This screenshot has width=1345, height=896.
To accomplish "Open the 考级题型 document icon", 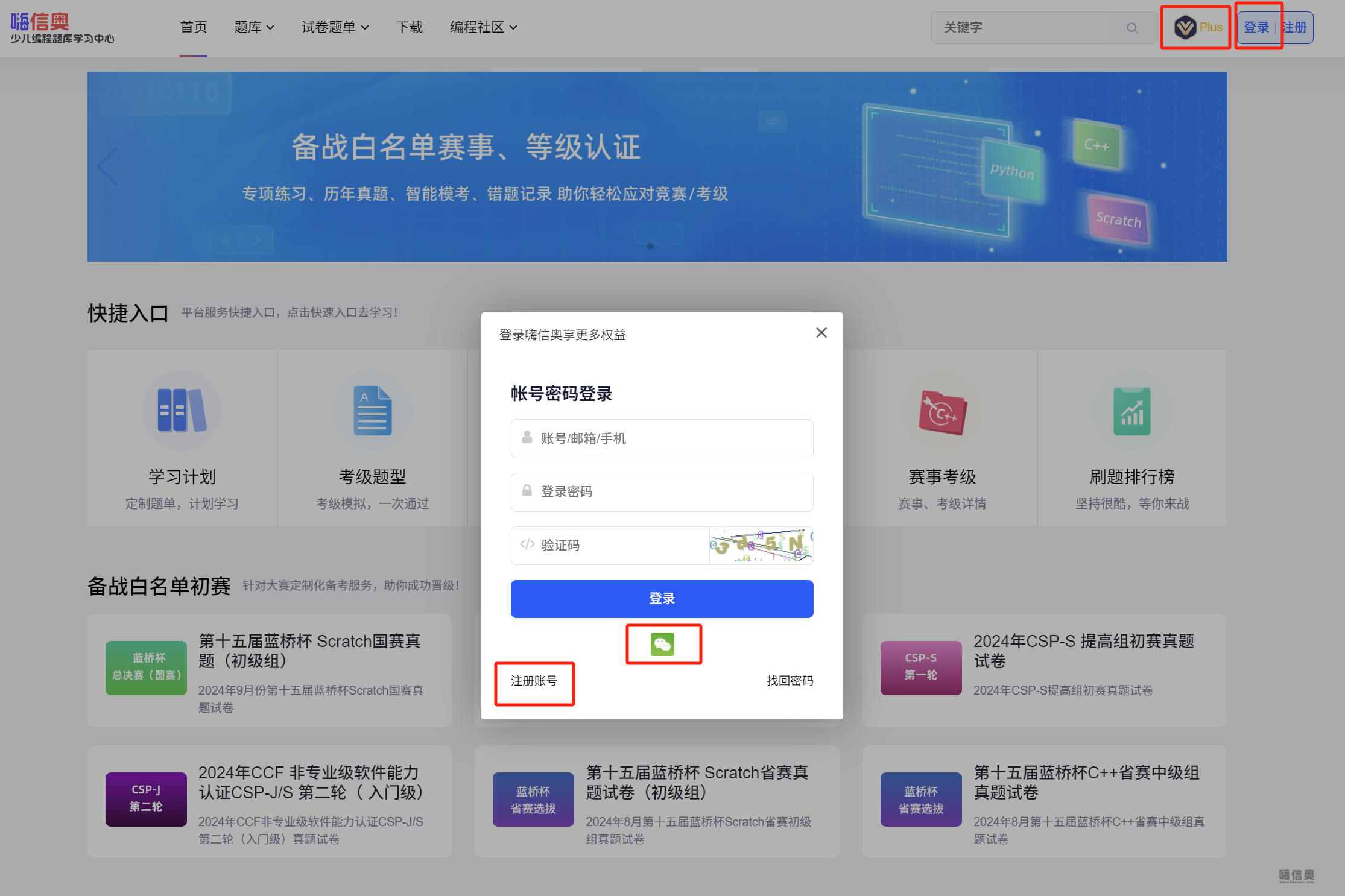I will point(372,410).
